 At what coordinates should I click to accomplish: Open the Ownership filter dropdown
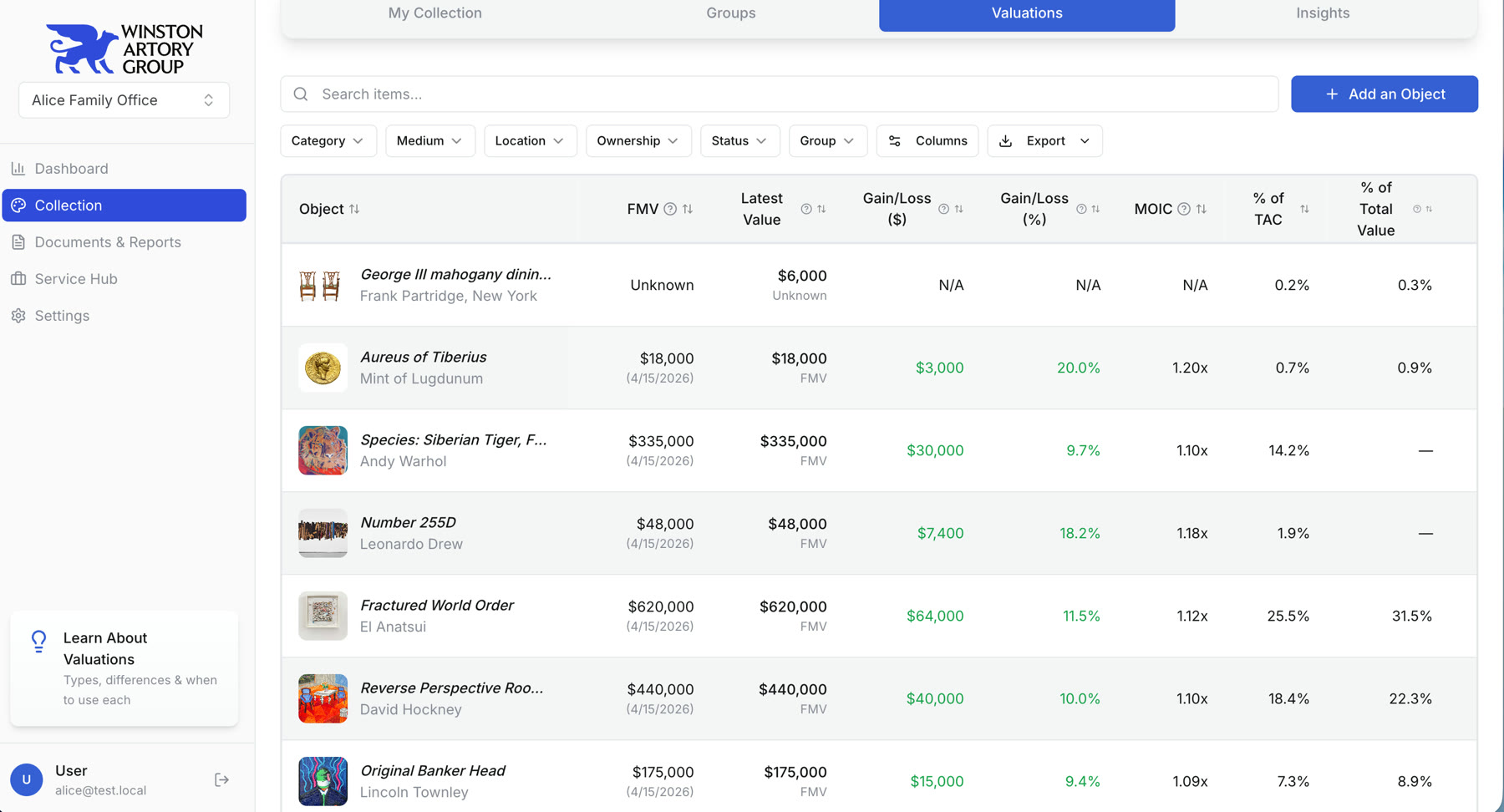pos(638,140)
